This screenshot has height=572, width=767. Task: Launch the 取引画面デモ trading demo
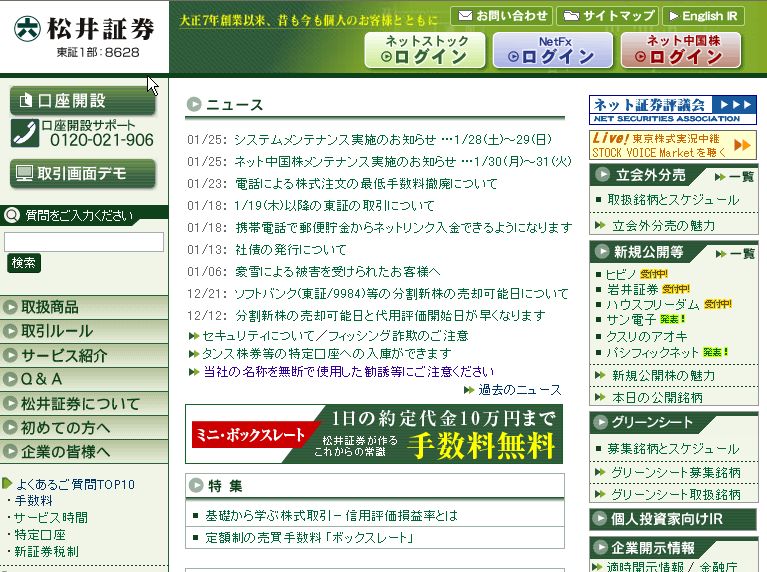(x=70, y=173)
